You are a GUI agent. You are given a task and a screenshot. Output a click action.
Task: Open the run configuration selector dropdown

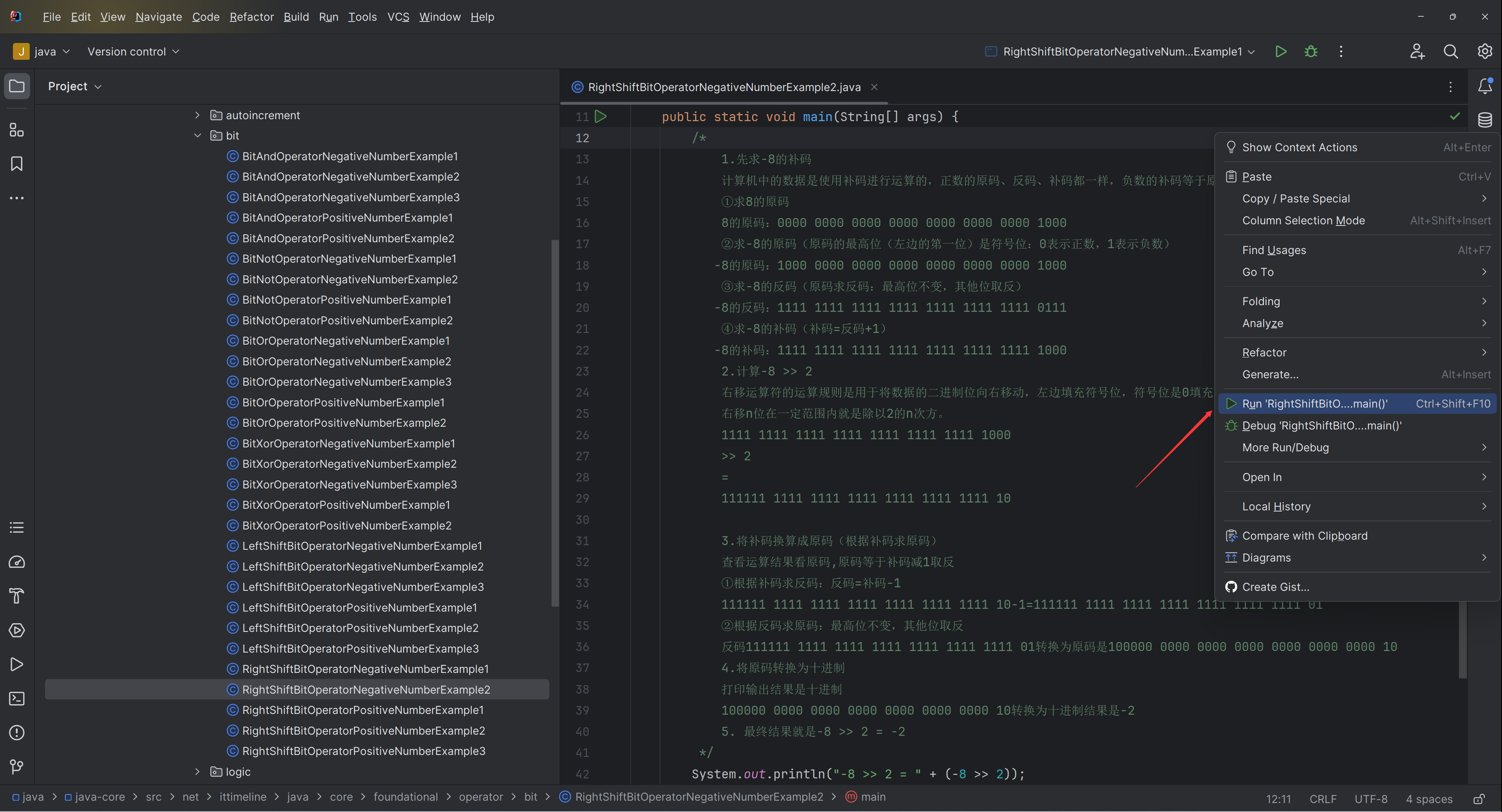pyautogui.click(x=1120, y=51)
